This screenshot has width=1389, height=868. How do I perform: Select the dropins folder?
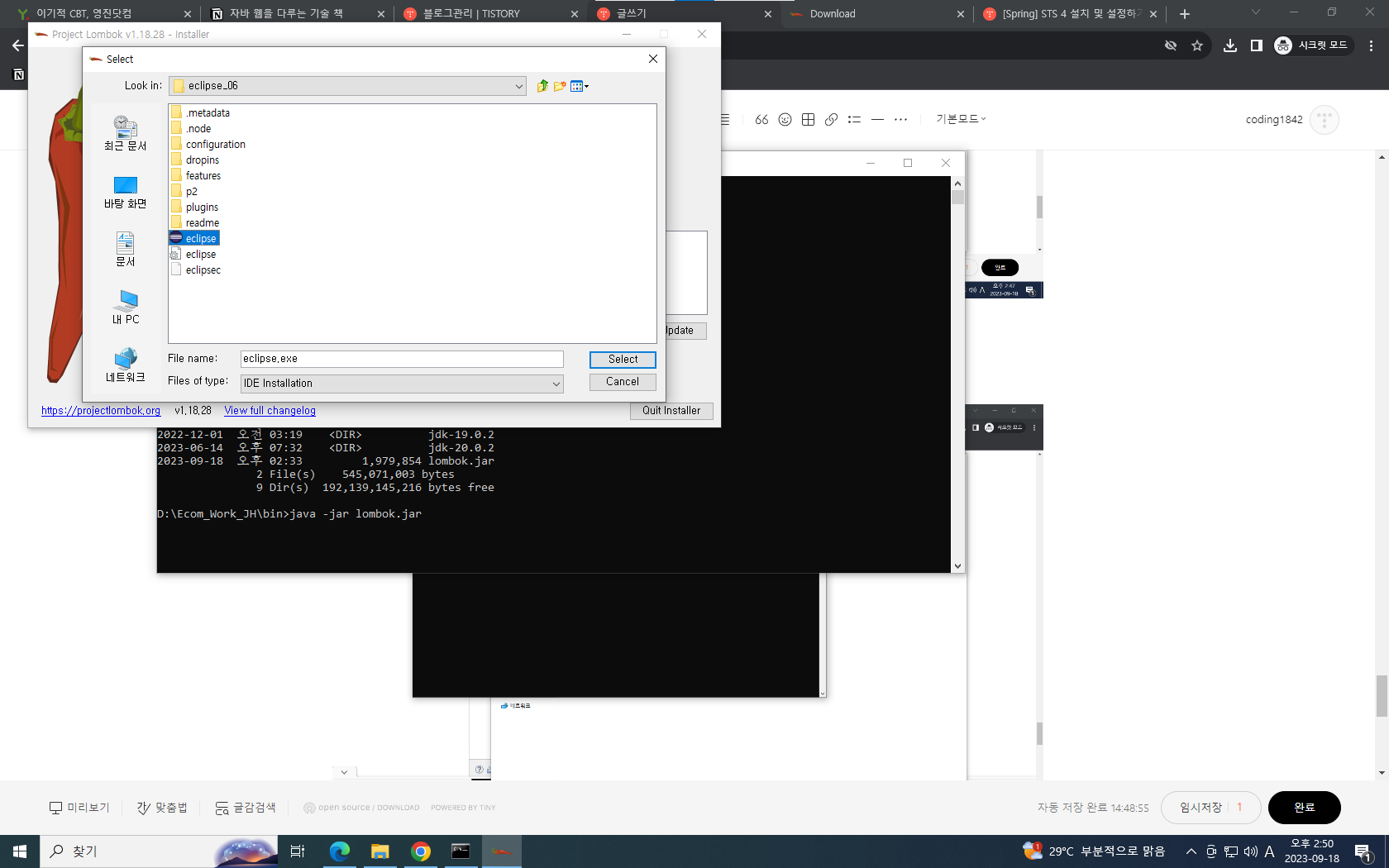195,160
